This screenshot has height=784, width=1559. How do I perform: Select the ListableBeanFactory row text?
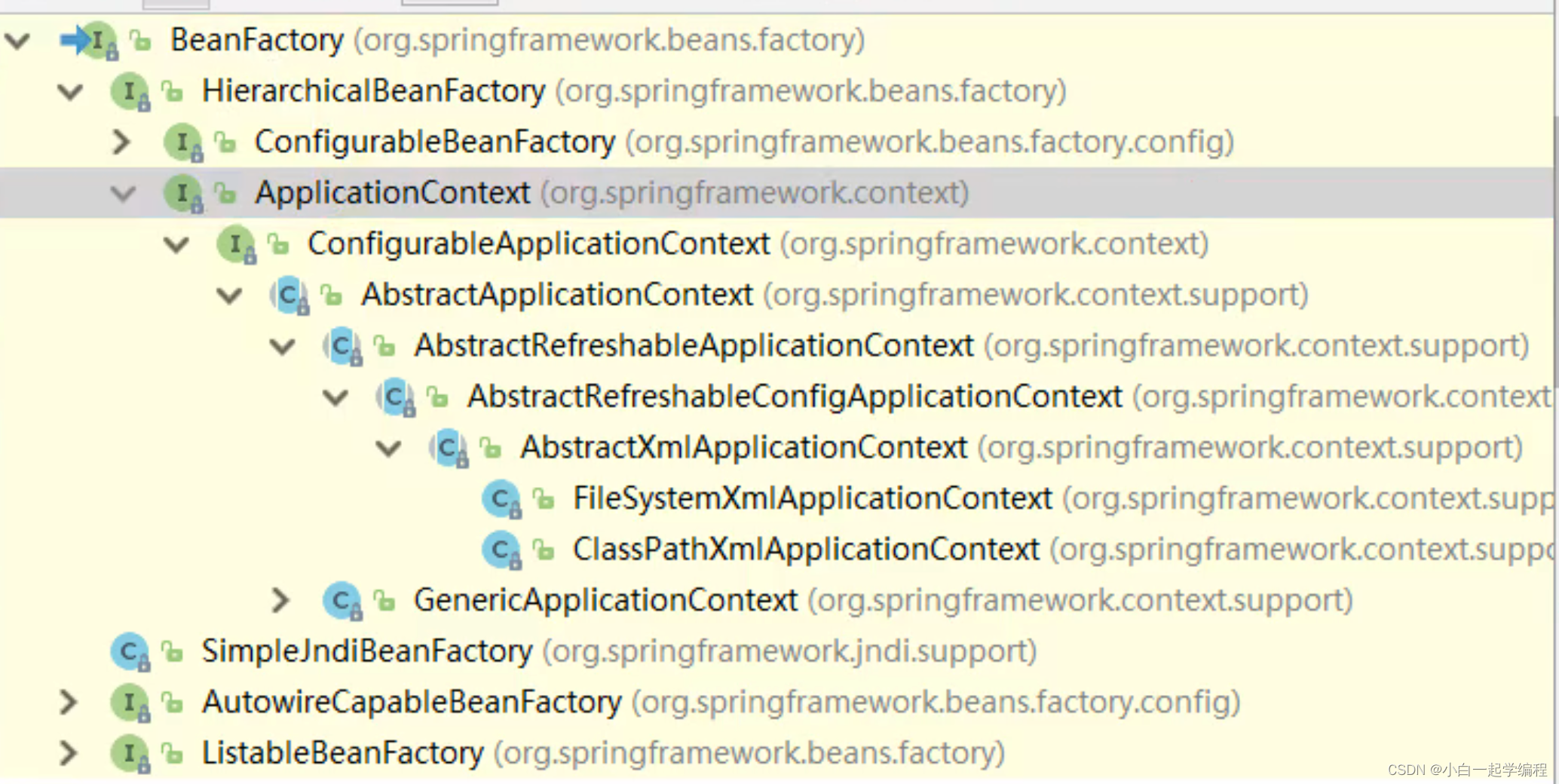(604, 753)
